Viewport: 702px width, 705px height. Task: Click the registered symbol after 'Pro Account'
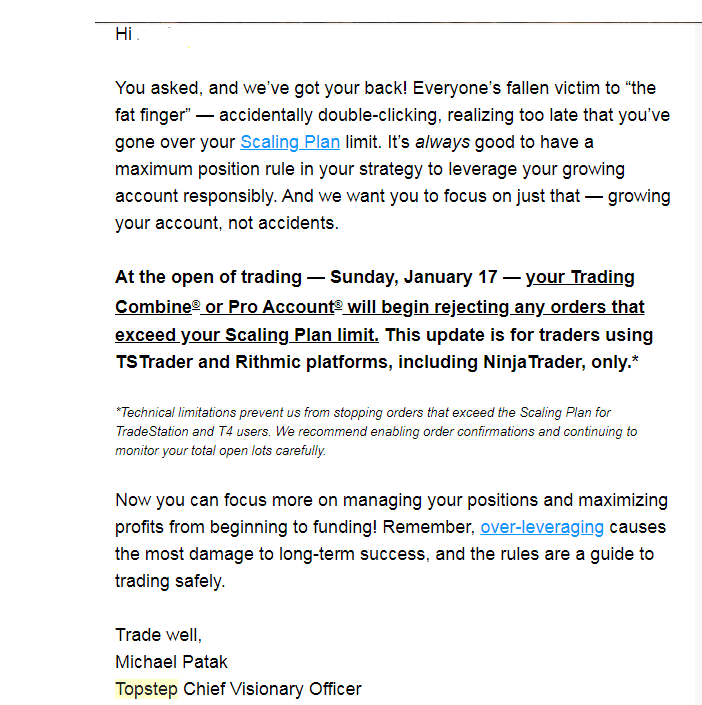[339, 304]
